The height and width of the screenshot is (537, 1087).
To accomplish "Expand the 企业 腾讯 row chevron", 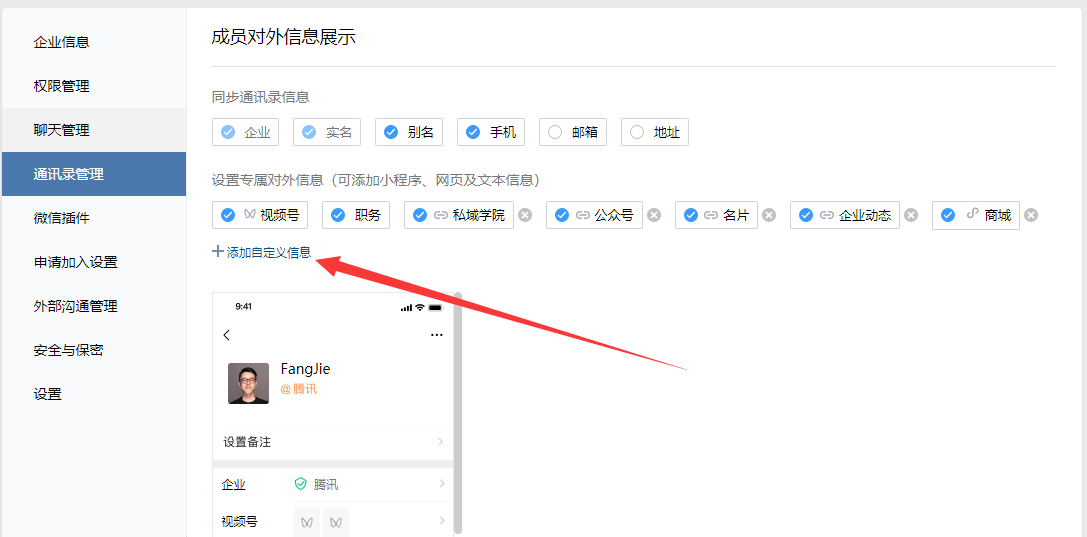I will [442, 484].
